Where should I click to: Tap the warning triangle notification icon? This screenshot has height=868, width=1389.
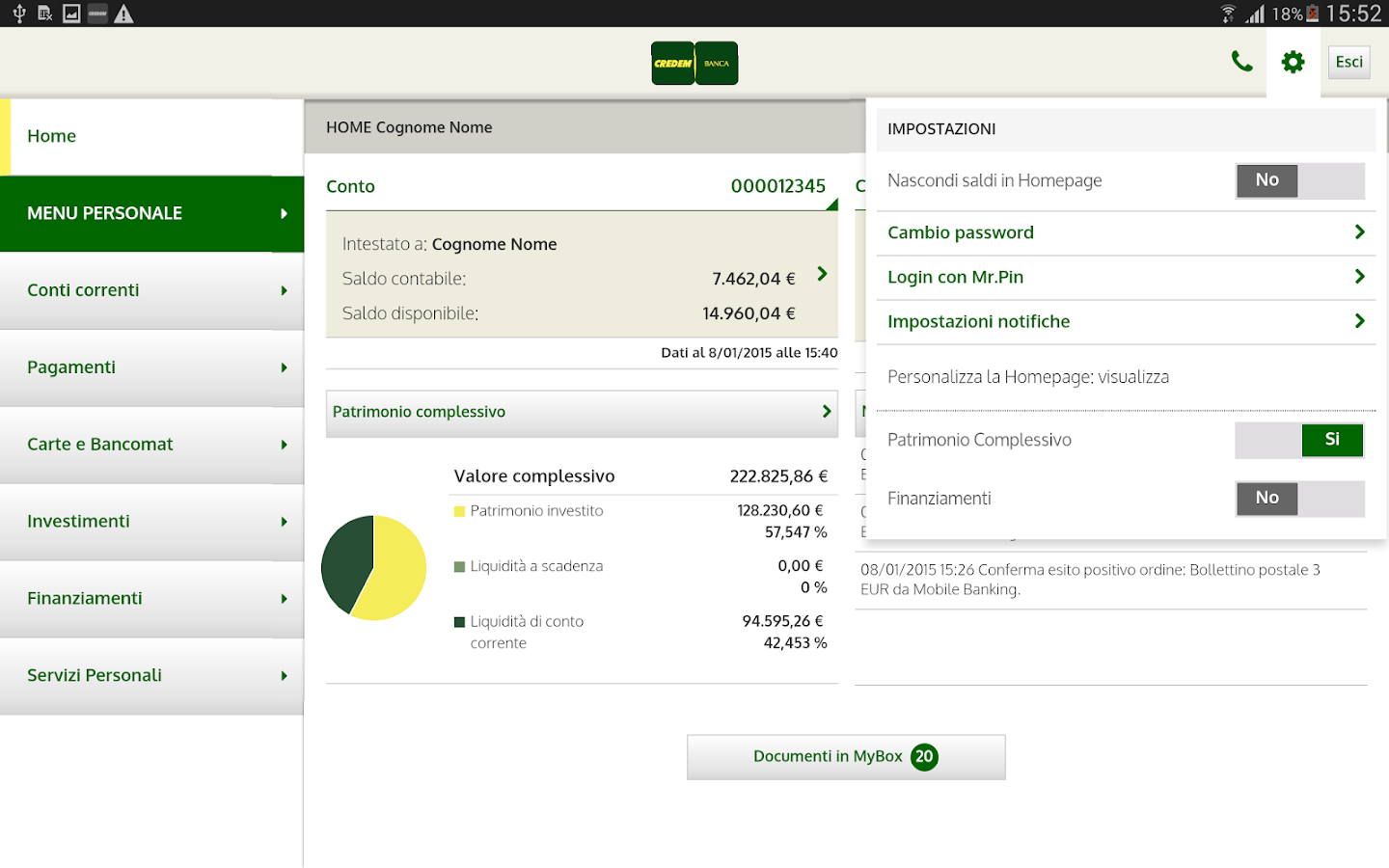pyautogui.click(x=123, y=14)
